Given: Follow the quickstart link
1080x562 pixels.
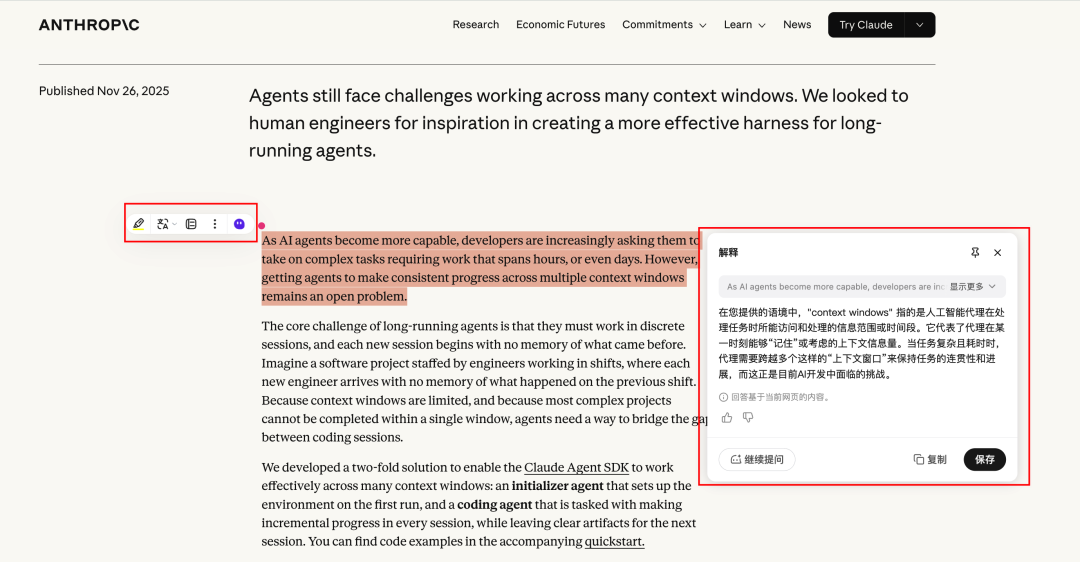Looking at the screenshot, I should 614,542.
